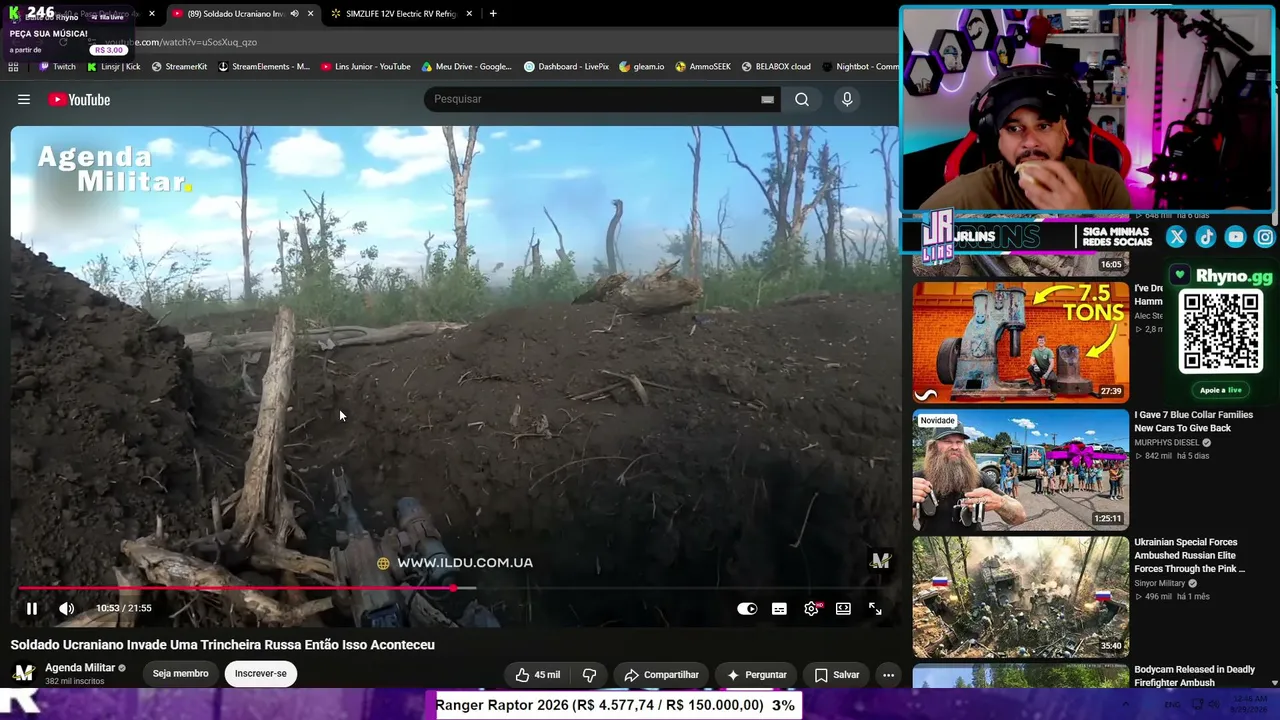
Task: Close the SIMZLIFE tab
Action: pyautogui.click(x=468, y=14)
